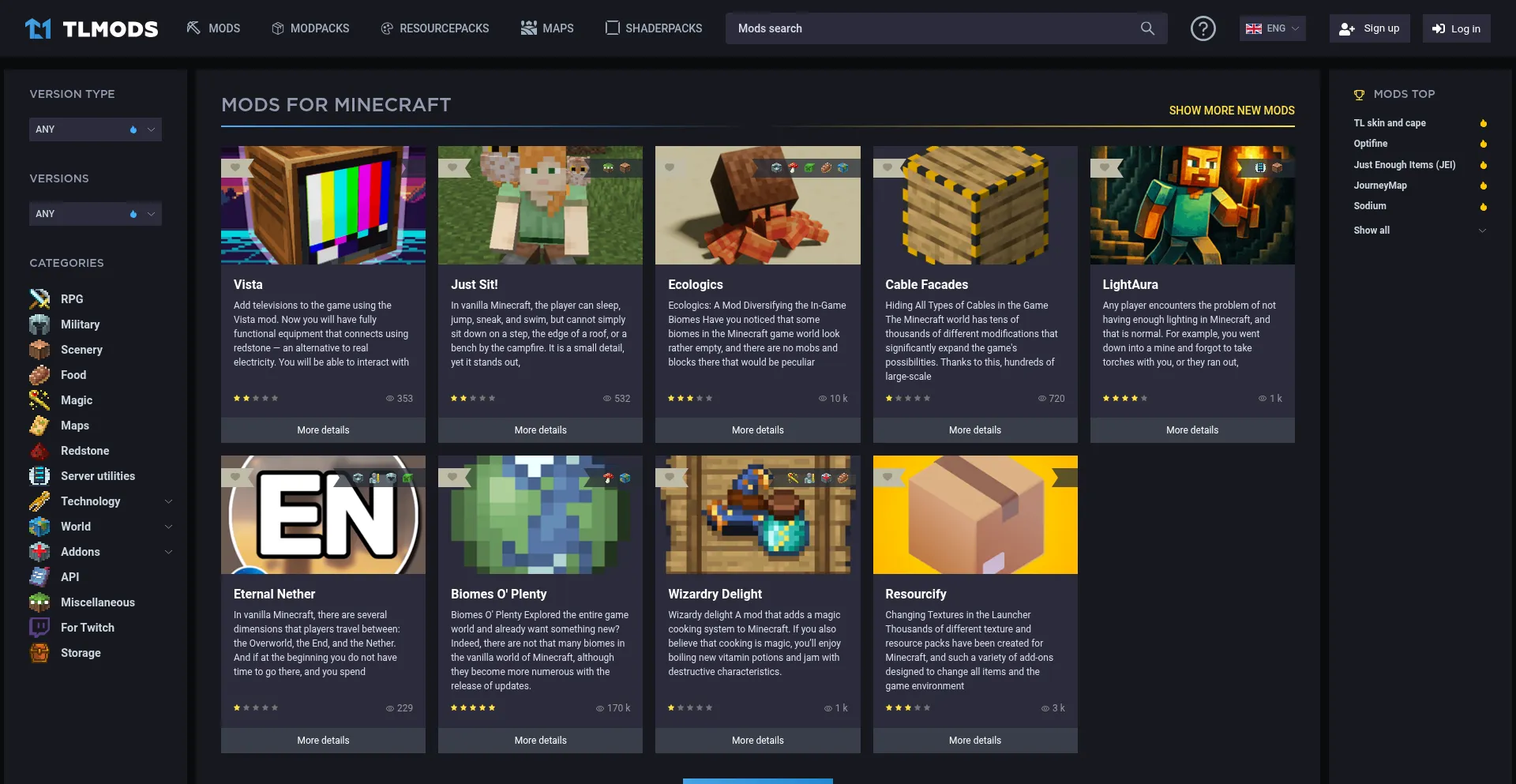
Task: Open the SHADERPACKS nav tab
Action: (x=654, y=28)
